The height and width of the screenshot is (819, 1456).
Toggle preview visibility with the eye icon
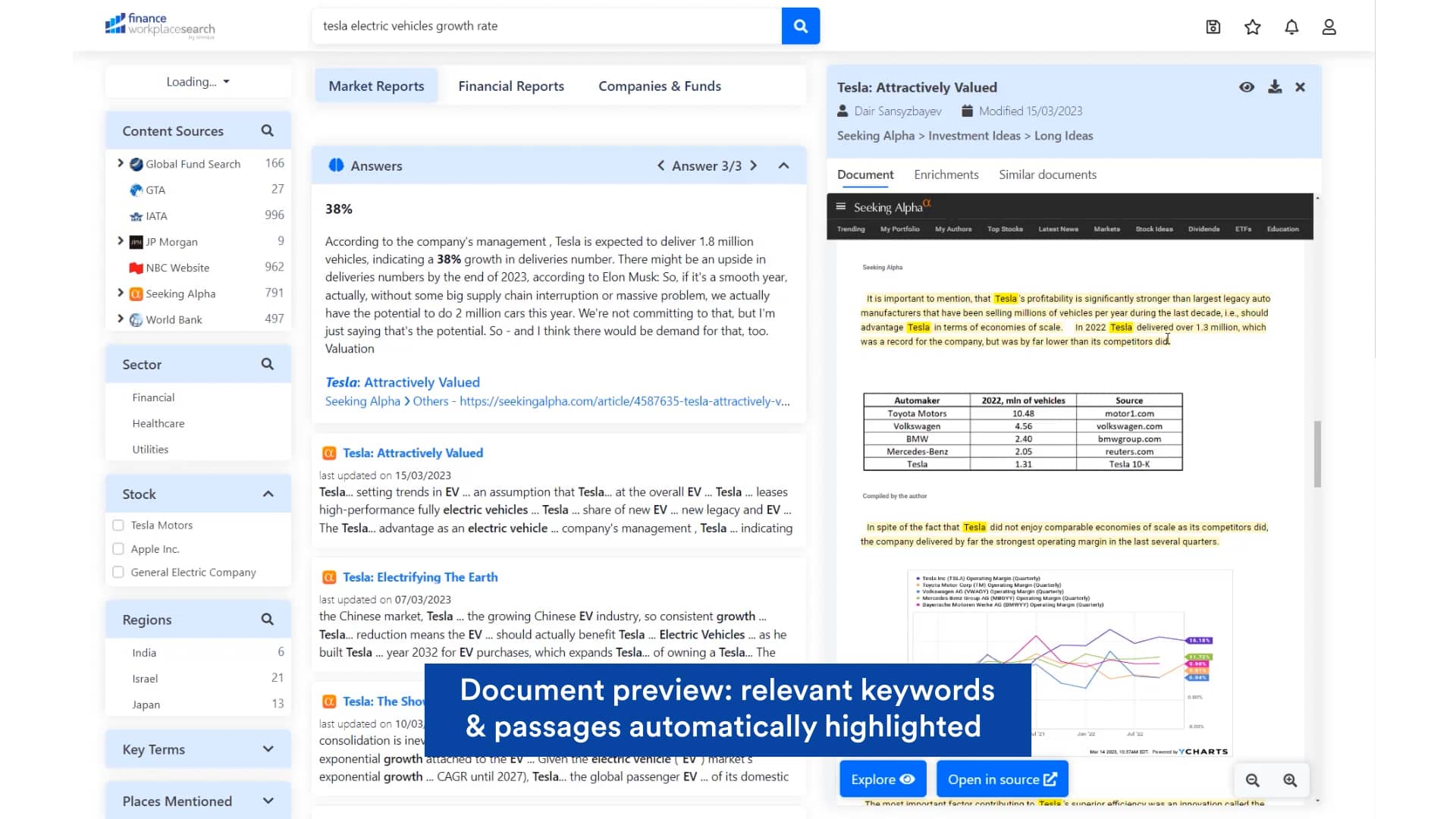(1247, 86)
